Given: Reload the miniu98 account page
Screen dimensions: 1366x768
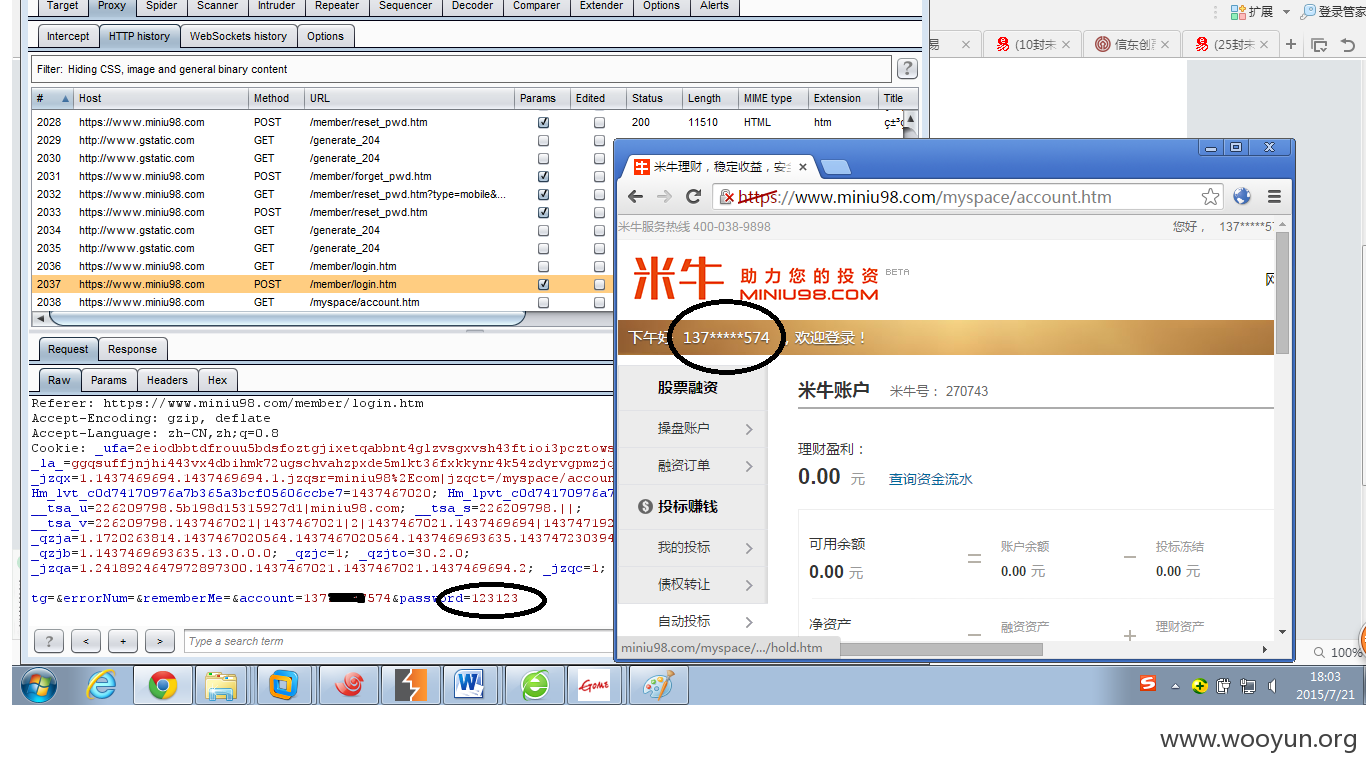Looking at the screenshot, I should point(693,197).
